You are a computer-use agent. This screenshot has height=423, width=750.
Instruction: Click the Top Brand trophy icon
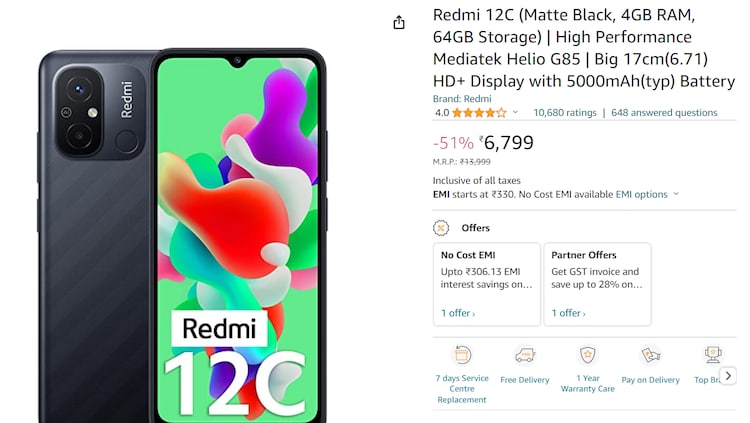tap(713, 355)
